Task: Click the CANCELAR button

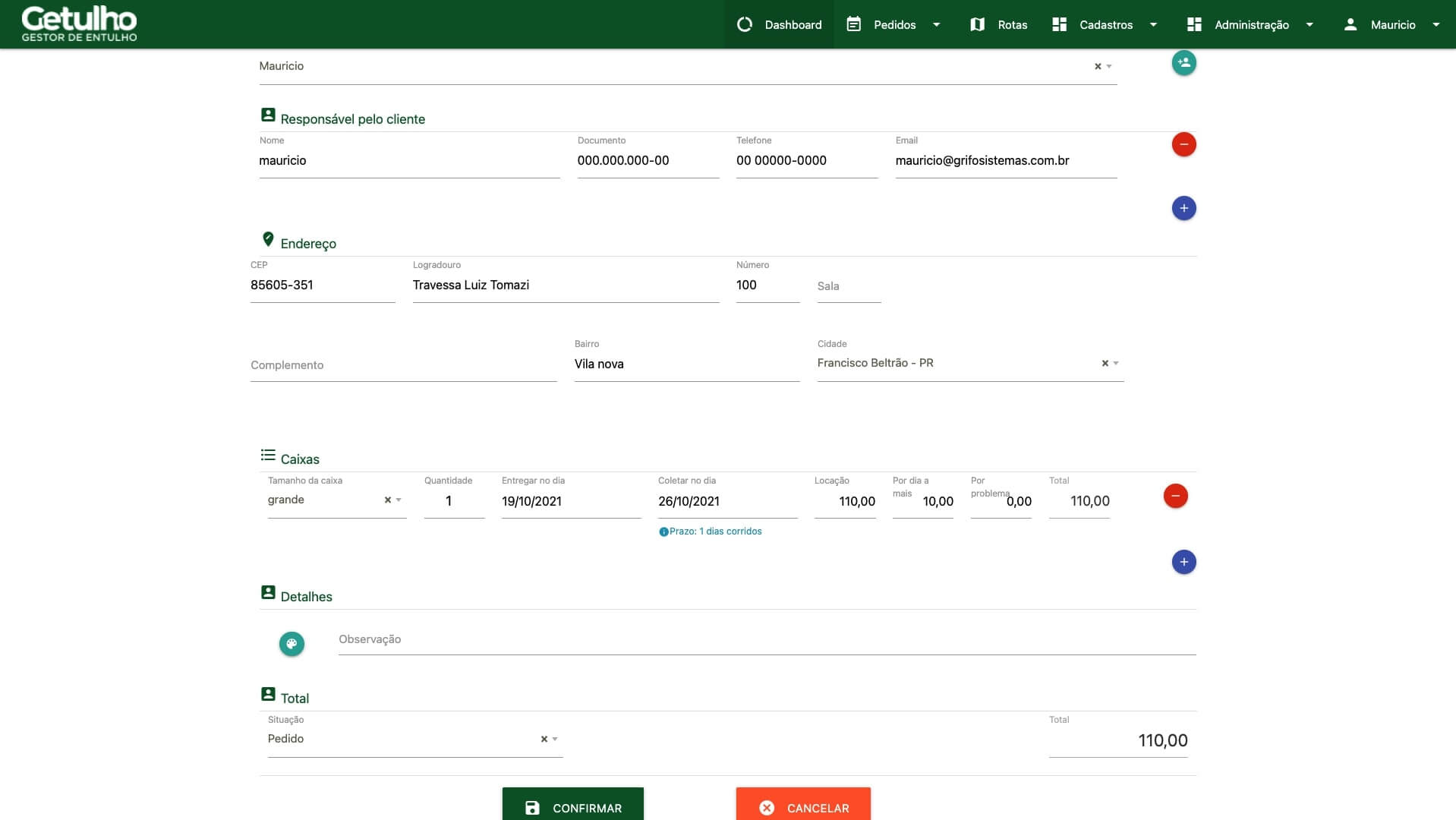Action: [x=803, y=805]
